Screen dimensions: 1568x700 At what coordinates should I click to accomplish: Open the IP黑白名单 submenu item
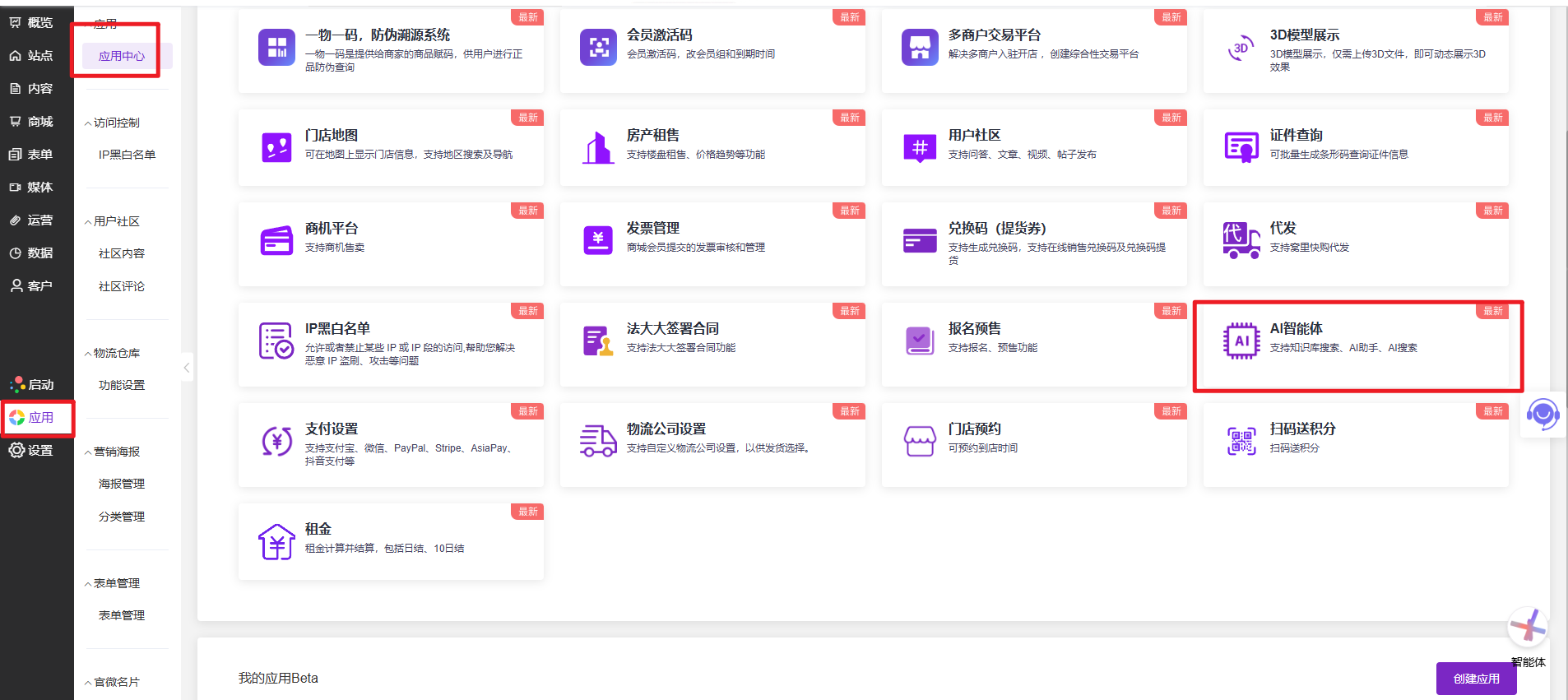click(x=127, y=155)
